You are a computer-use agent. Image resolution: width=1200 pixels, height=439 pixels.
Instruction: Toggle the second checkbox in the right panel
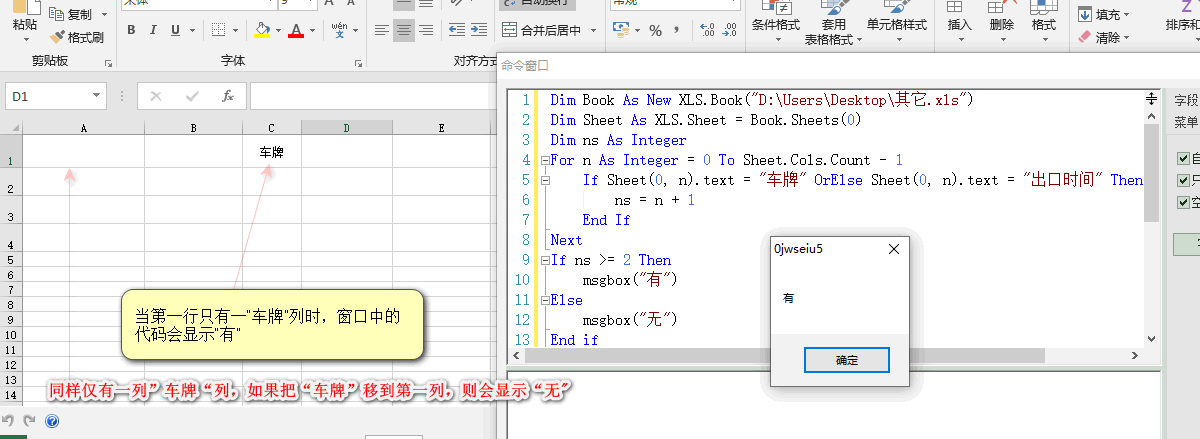click(1183, 181)
